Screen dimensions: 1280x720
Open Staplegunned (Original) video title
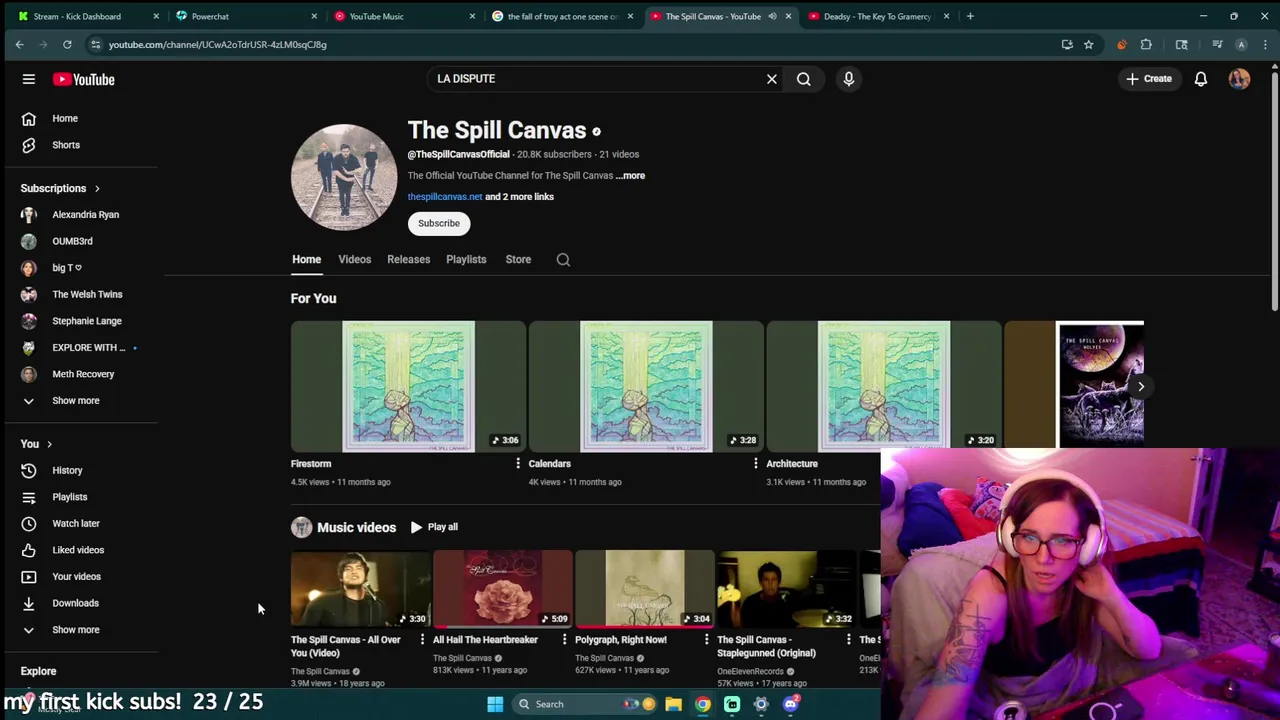pyautogui.click(x=767, y=646)
